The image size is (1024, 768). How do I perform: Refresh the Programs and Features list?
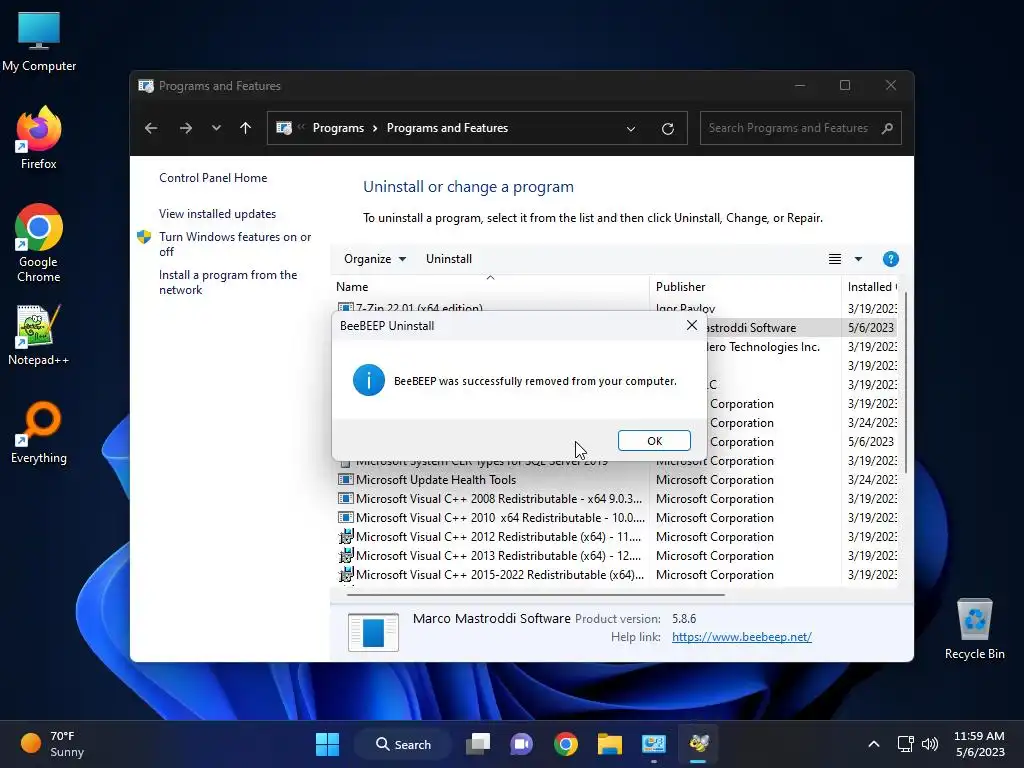point(667,129)
